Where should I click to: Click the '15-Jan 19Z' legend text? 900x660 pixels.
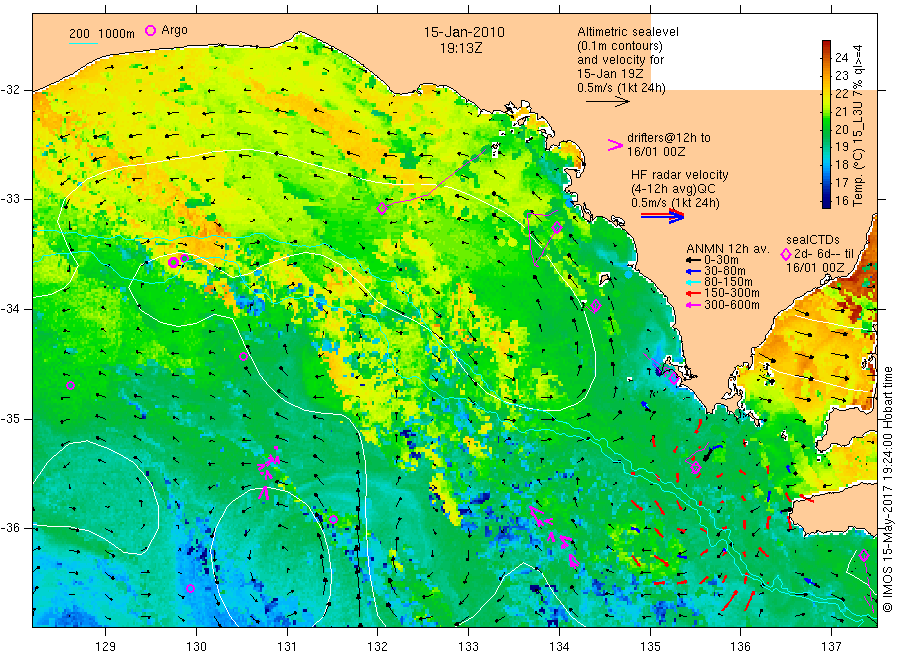610,73
